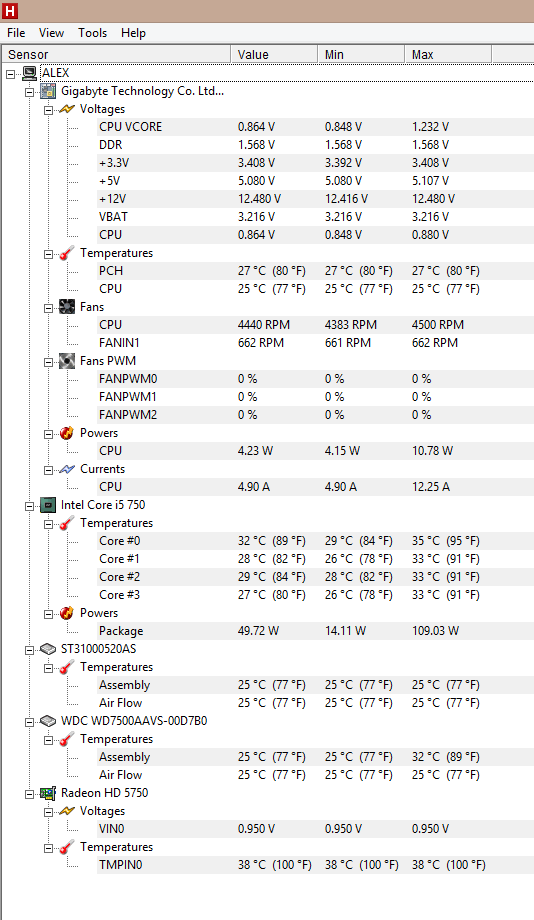Image resolution: width=534 pixels, height=920 pixels.
Task: Open the File menu
Action: coord(16,33)
